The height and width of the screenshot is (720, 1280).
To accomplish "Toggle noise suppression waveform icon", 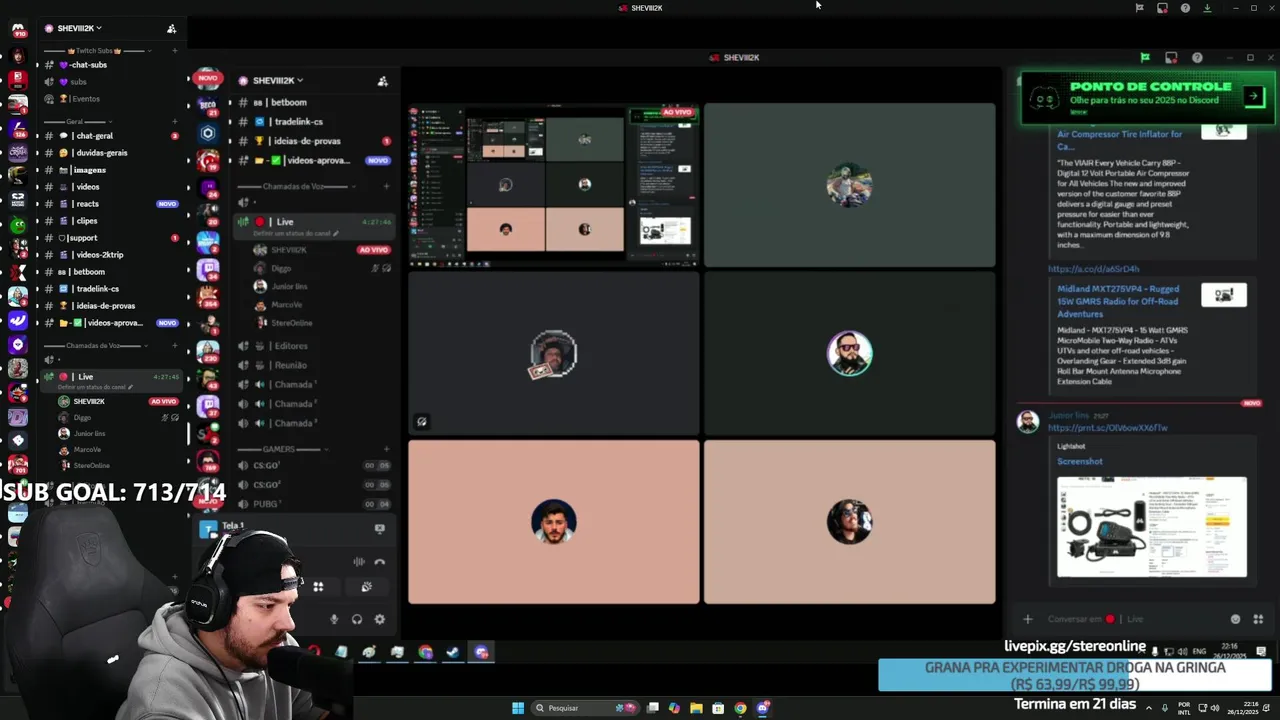I will pyautogui.click(x=358, y=562).
